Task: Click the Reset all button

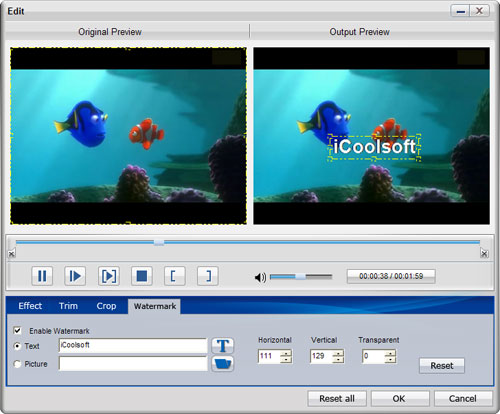Action: [337, 399]
